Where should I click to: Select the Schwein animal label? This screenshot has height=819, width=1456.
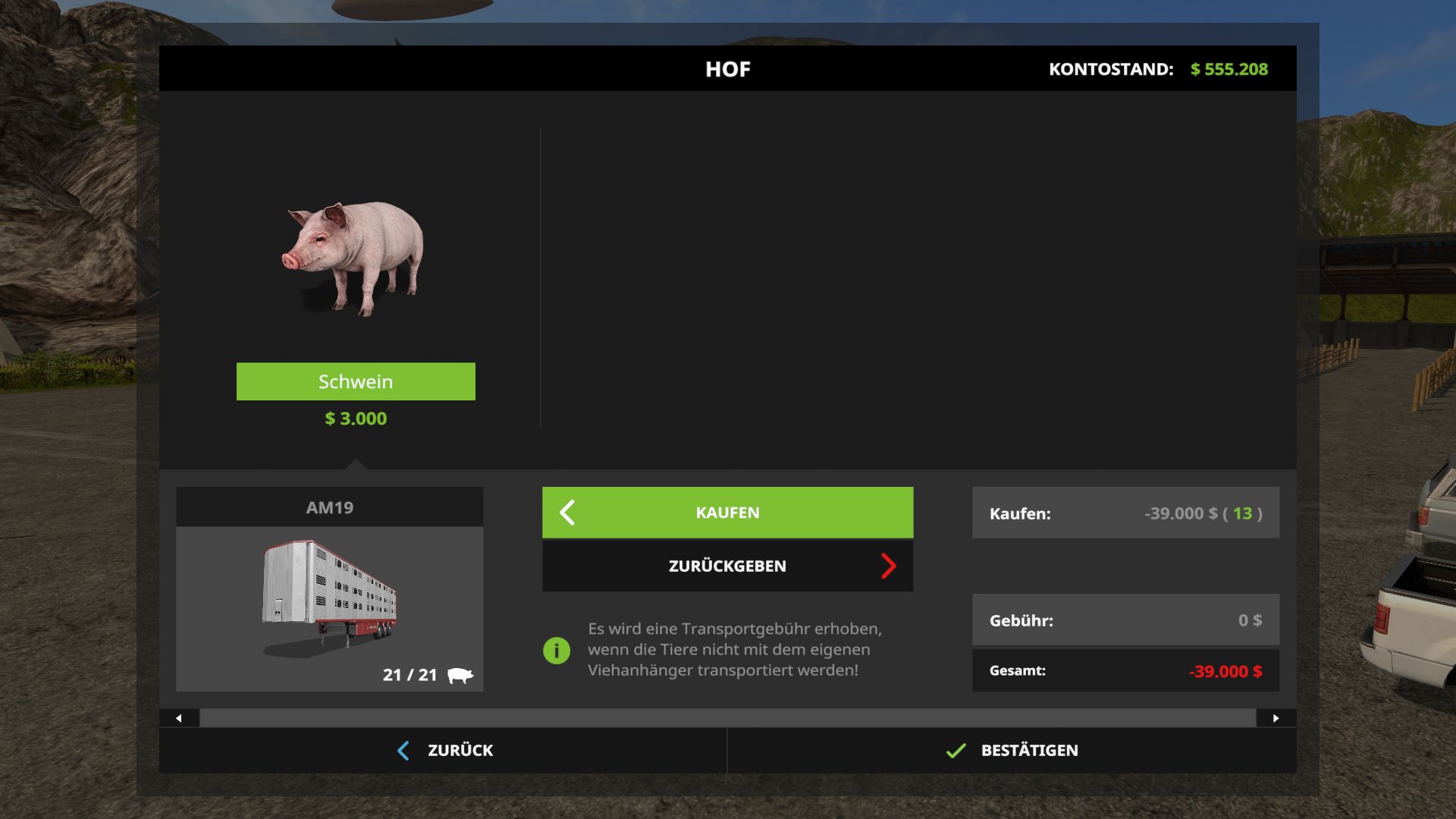click(356, 381)
